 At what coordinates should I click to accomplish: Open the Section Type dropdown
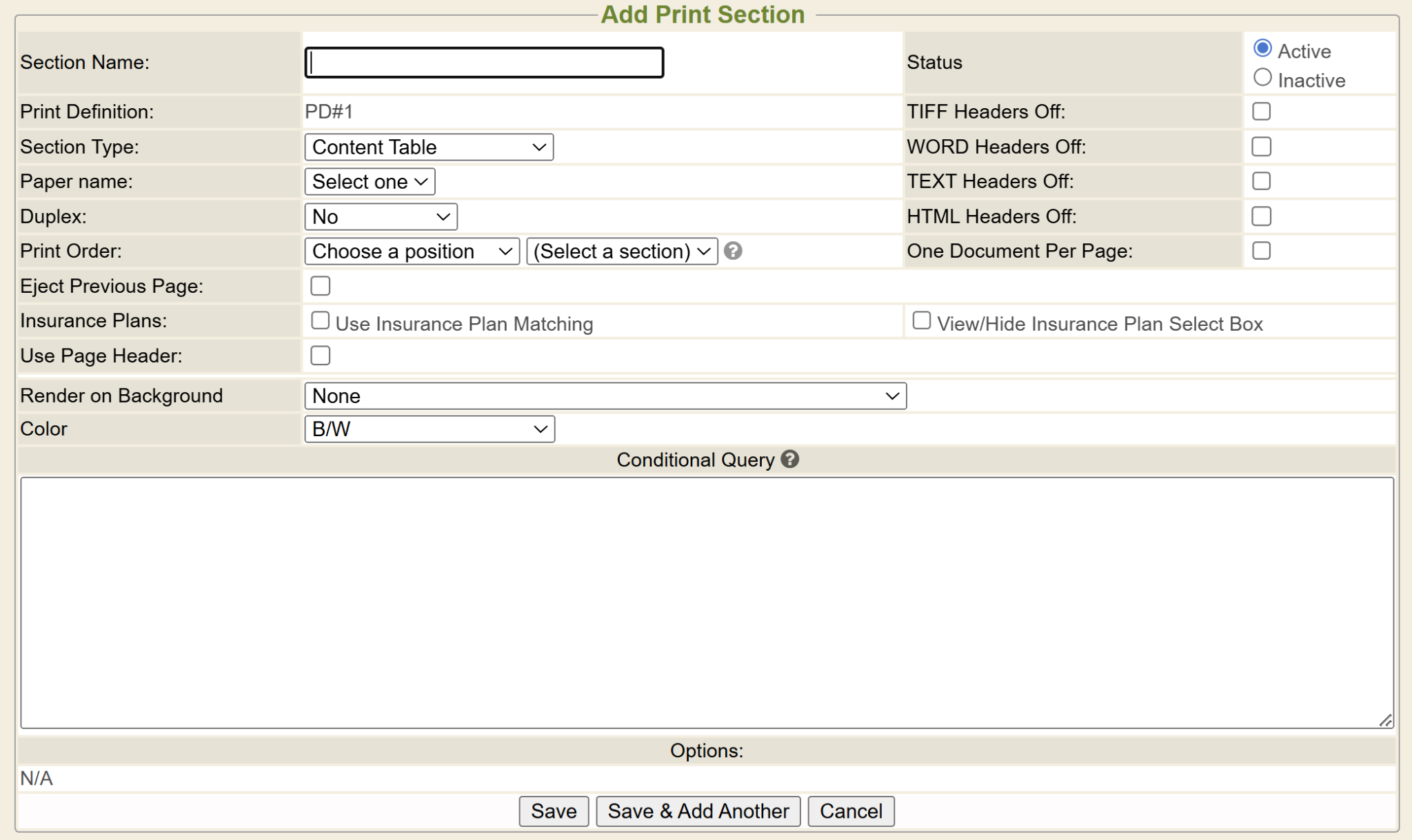429,147
